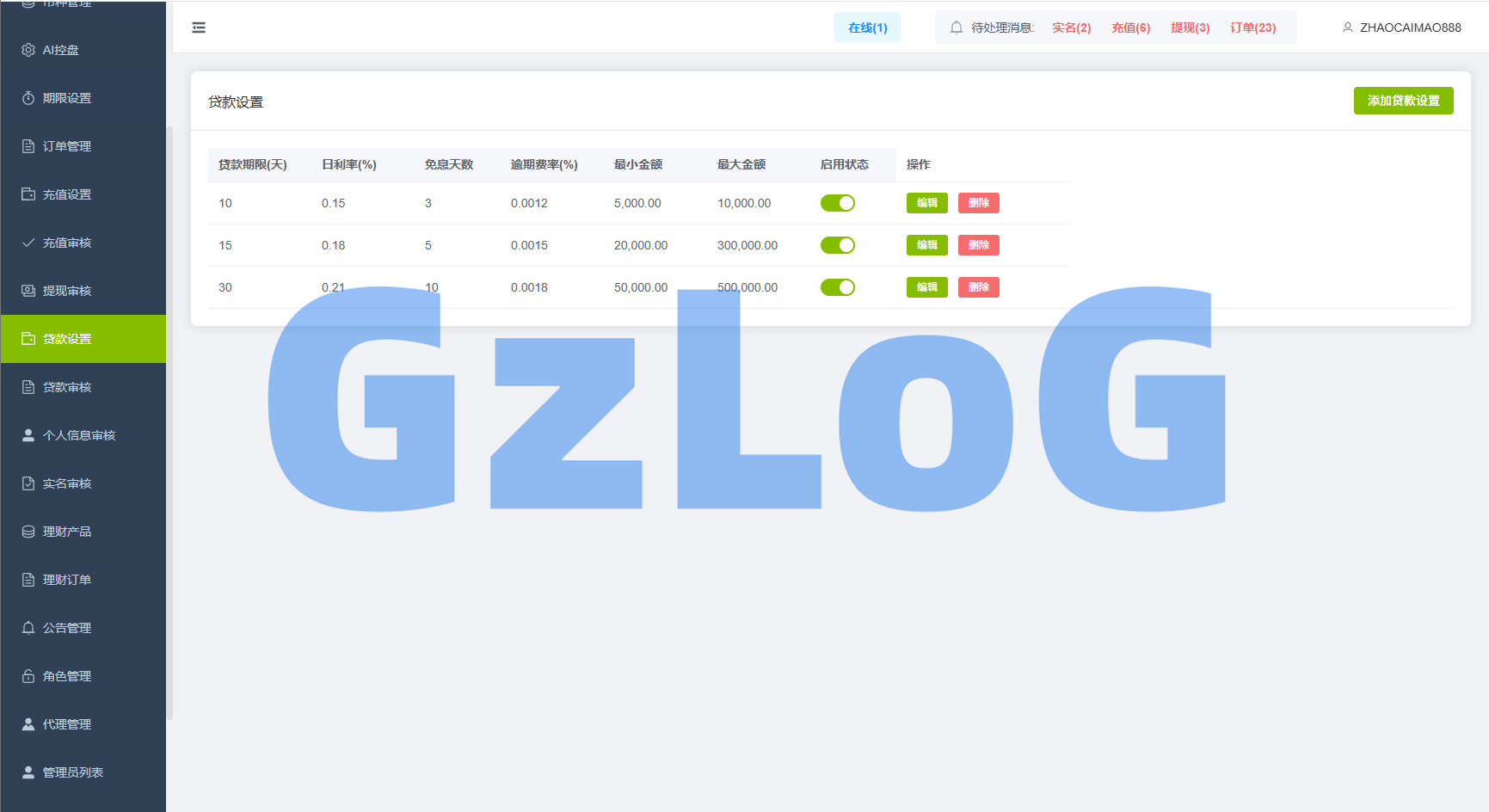1489x812 pixels.
Task: Navigate to 理财产品
Action: [83, 532]
